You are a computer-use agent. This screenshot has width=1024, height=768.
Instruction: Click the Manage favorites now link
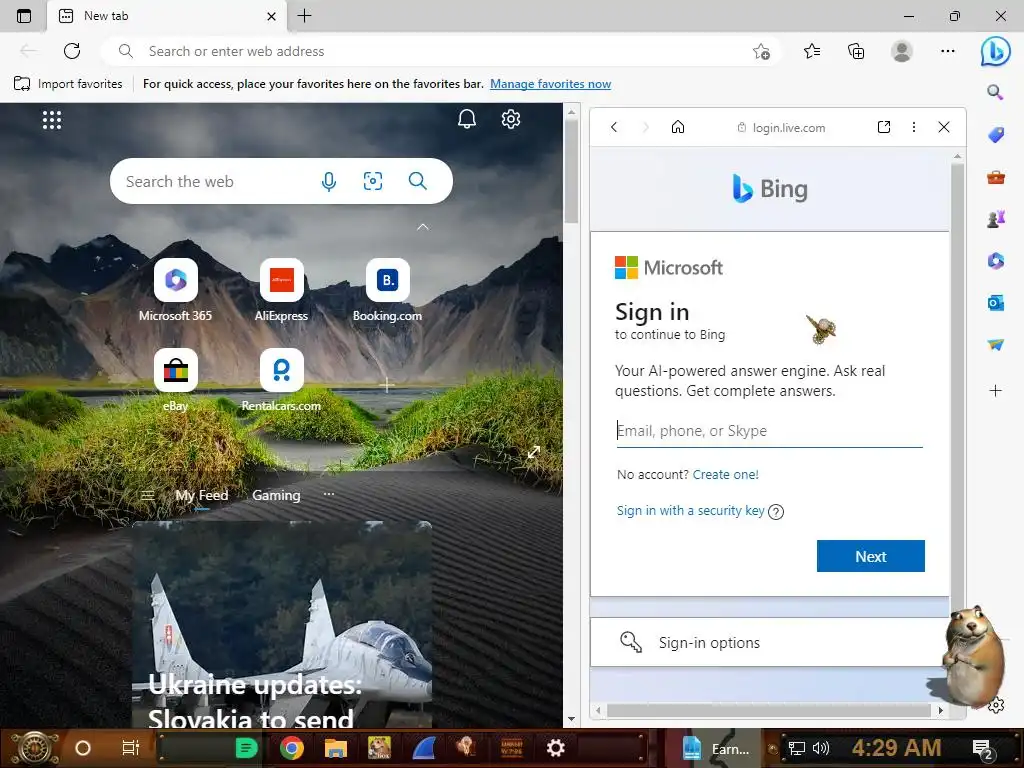551,84
